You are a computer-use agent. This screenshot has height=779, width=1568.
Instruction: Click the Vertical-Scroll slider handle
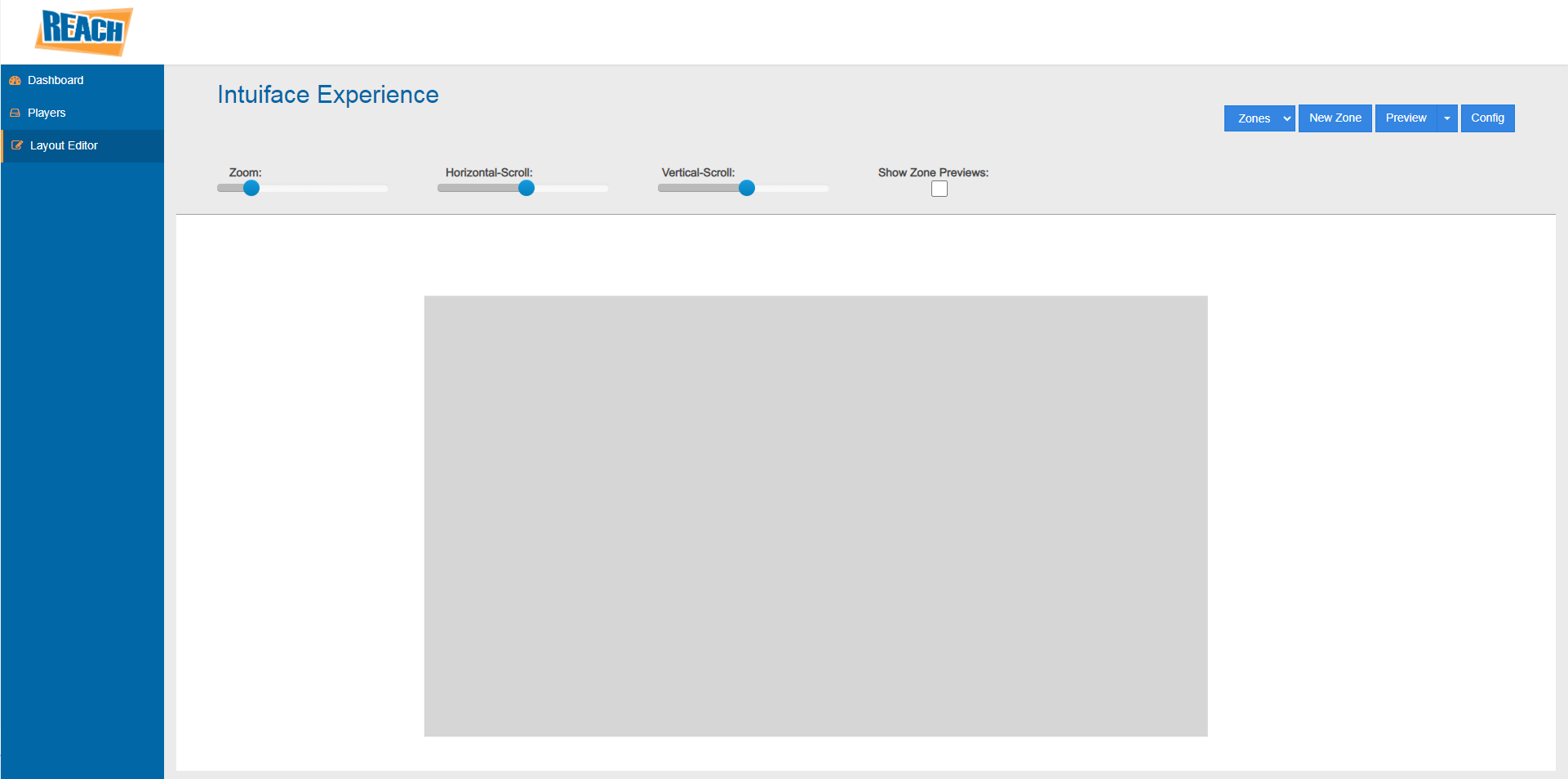click(x=746, y=188)
